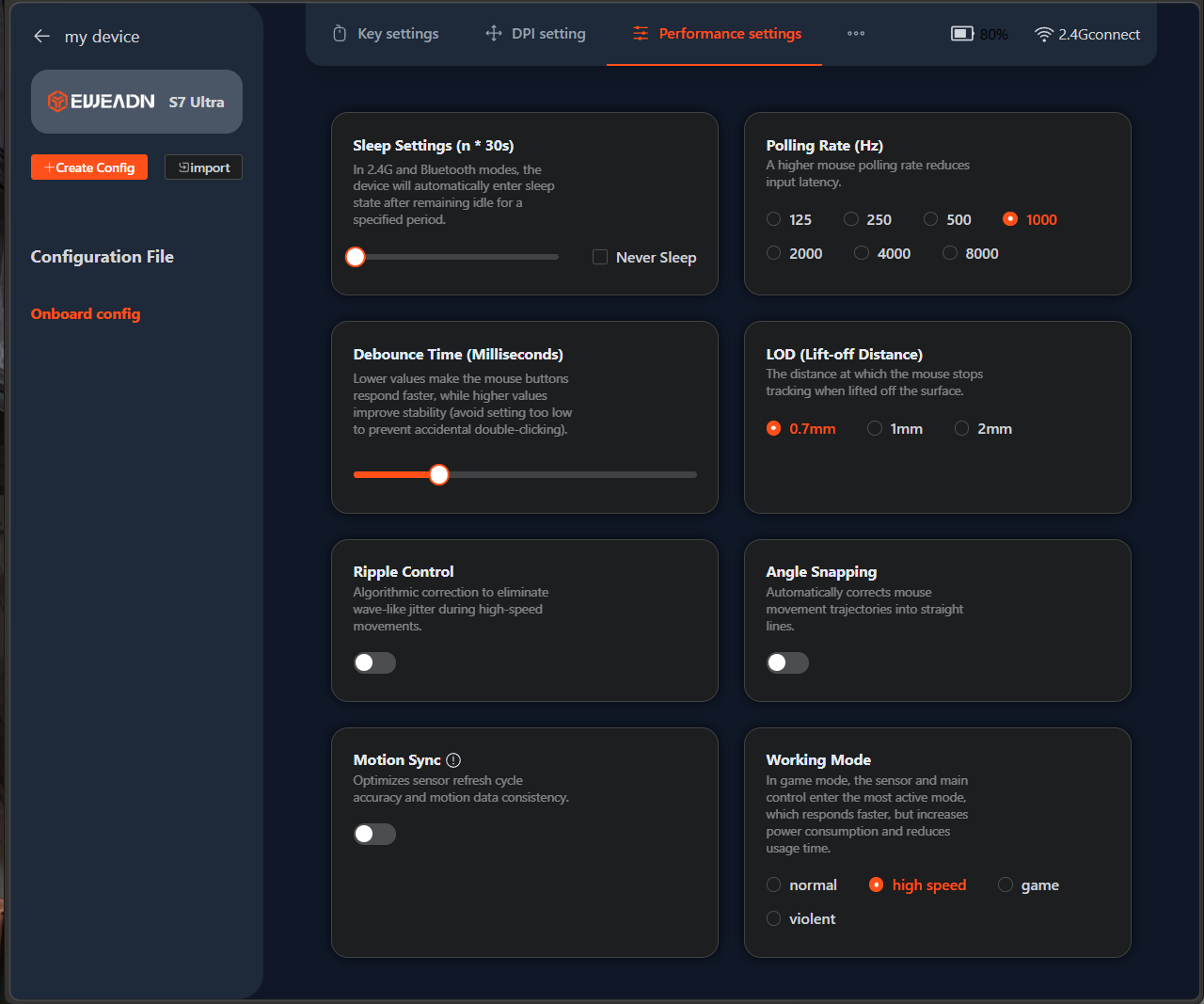
Task: Open the Key settings tab
Action: click(x=386, y=34)
